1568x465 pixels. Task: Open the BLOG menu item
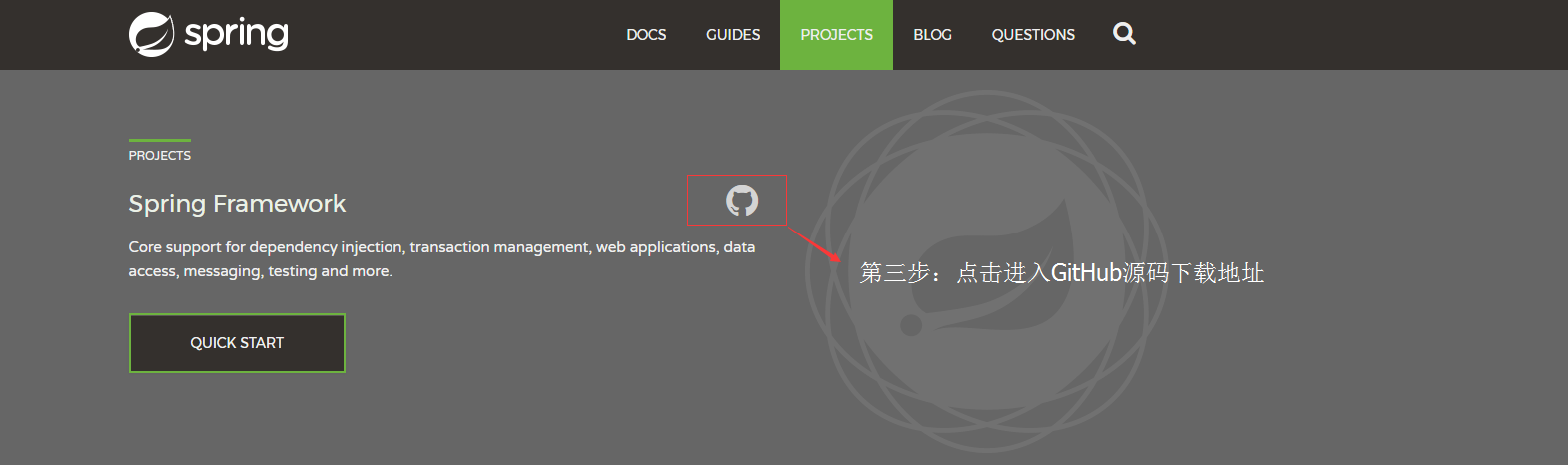coord(932,35)
